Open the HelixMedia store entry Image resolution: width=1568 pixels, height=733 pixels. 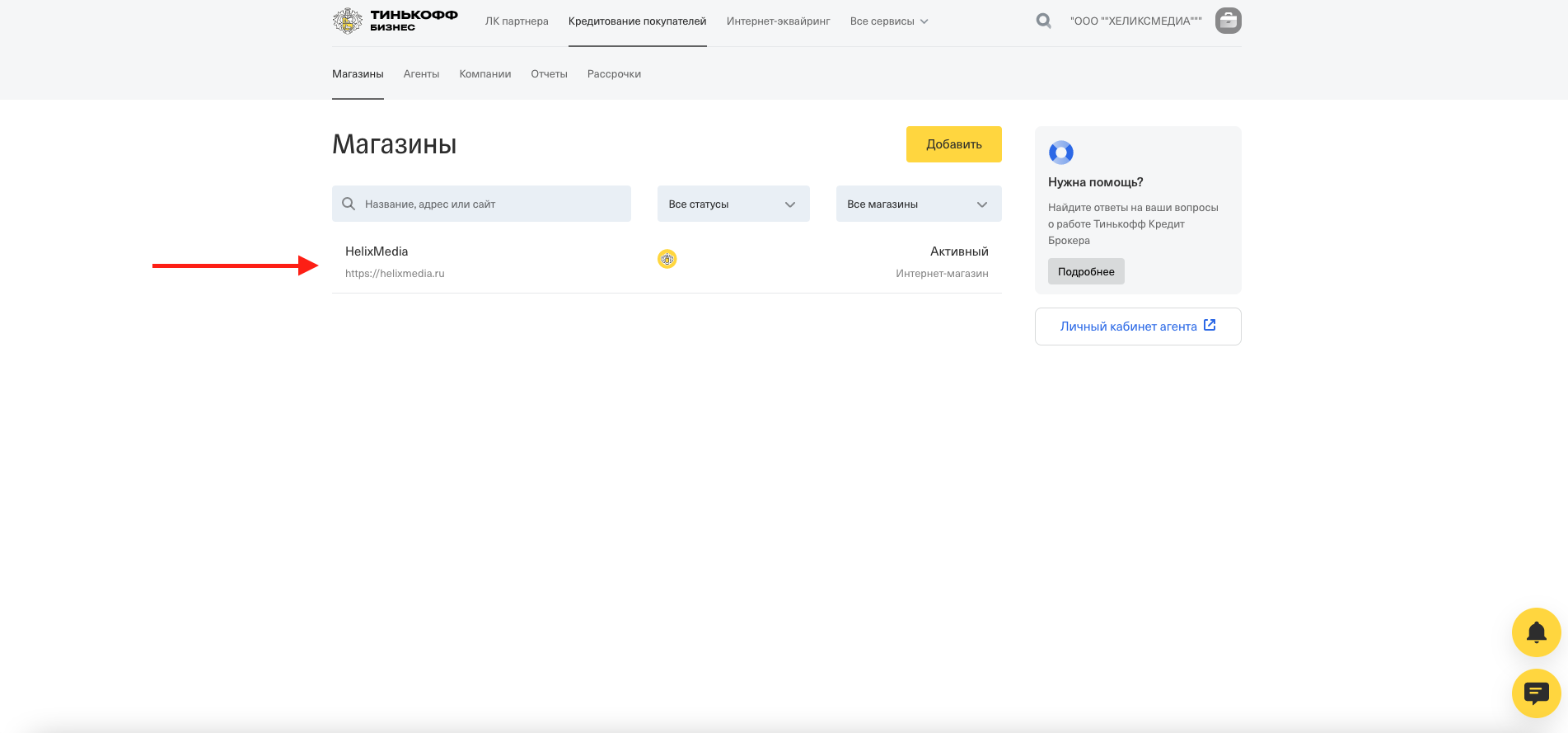tap(667, 261)
